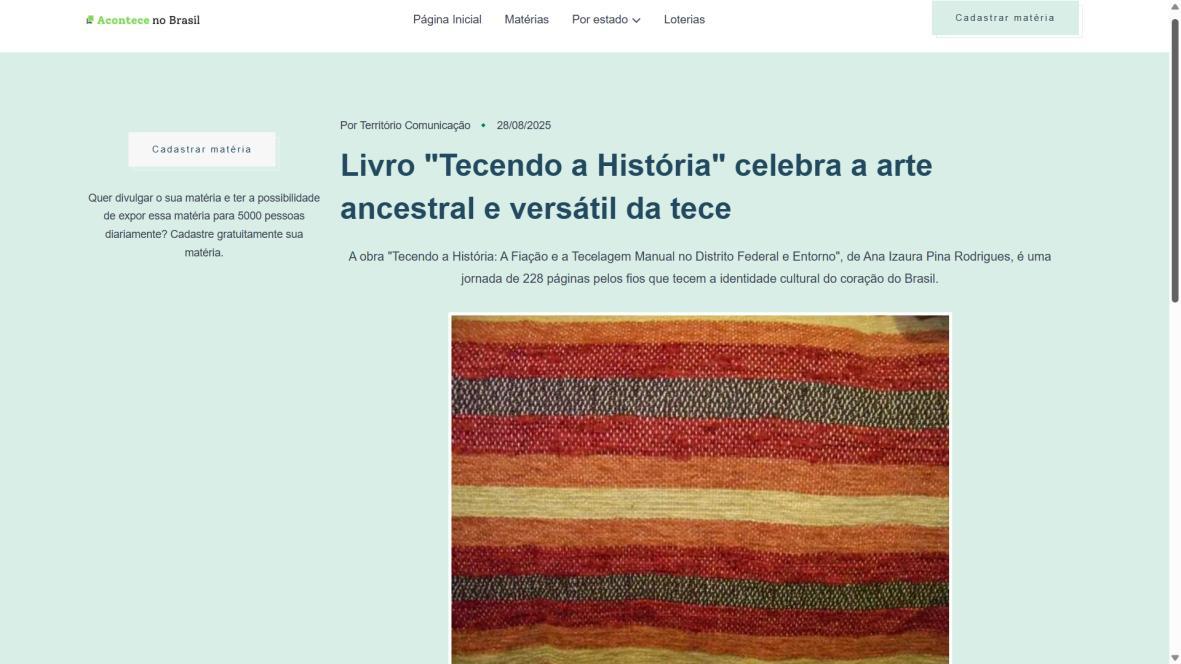This screenshot has height=664, width=1181.
Task: Click the Cadastrar matéria button in the header
Action: tap(1005, 18)
